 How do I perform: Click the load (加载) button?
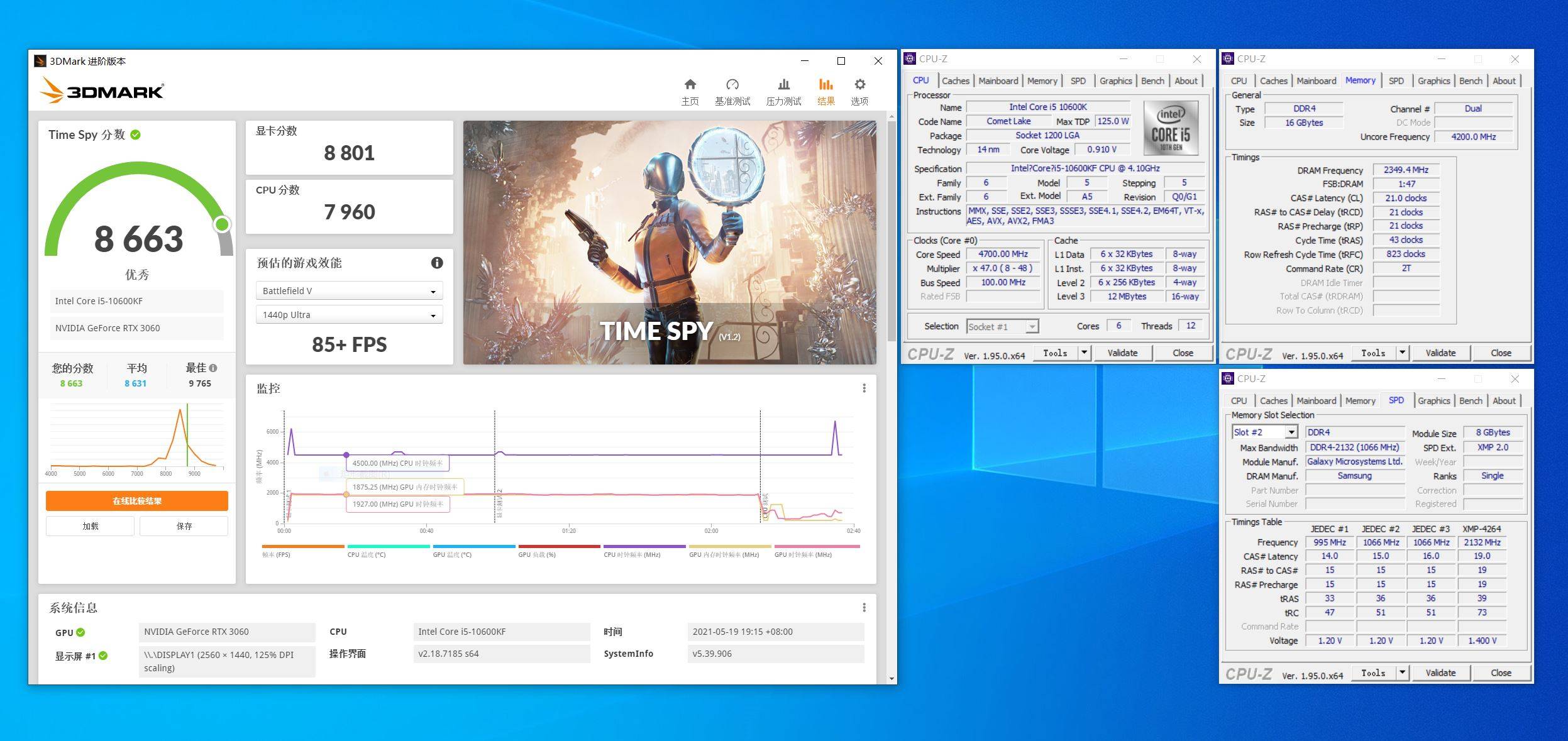coord(90,526)
